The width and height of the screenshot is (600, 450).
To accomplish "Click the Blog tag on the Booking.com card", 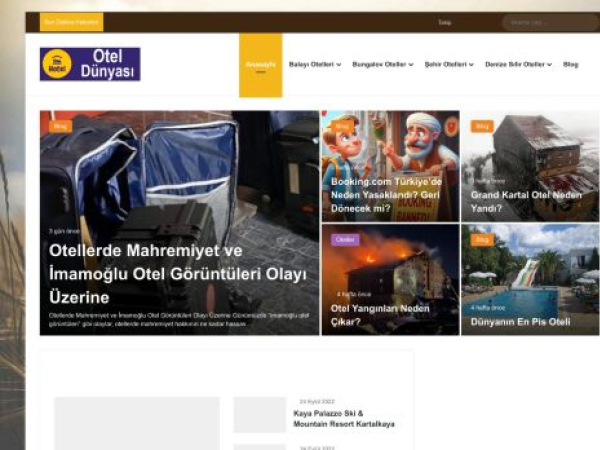I will point(342,126).
